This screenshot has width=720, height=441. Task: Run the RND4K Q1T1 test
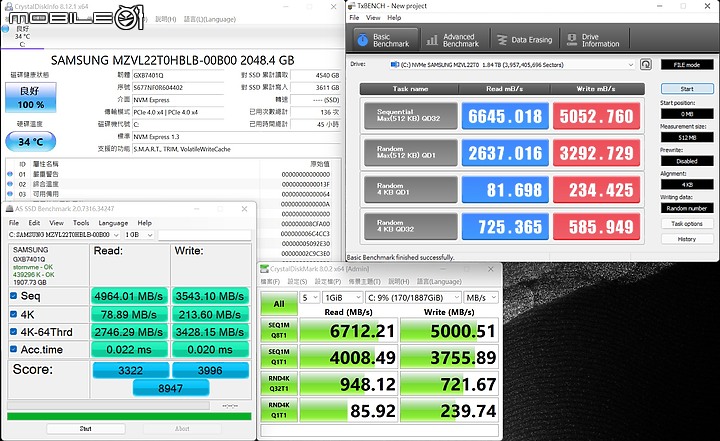279,410
